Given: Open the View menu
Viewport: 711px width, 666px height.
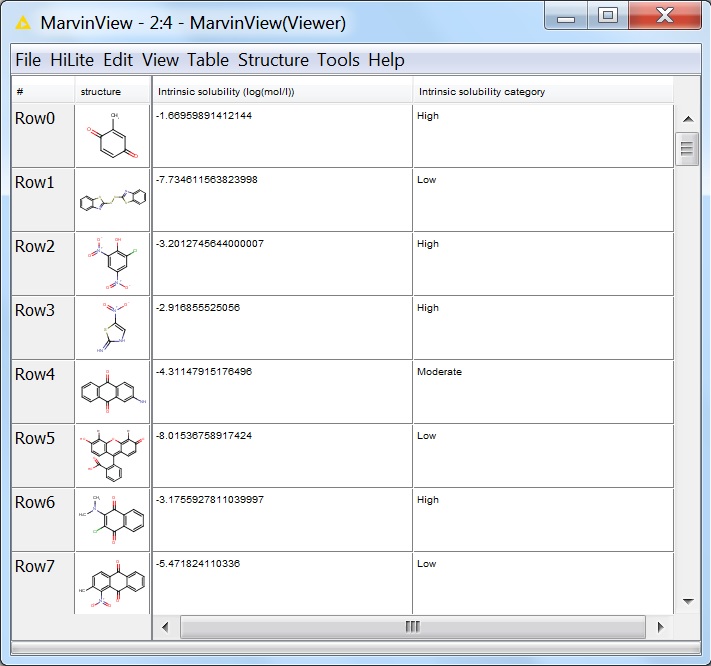Looking at the screenshot, I should pos(160,60).
